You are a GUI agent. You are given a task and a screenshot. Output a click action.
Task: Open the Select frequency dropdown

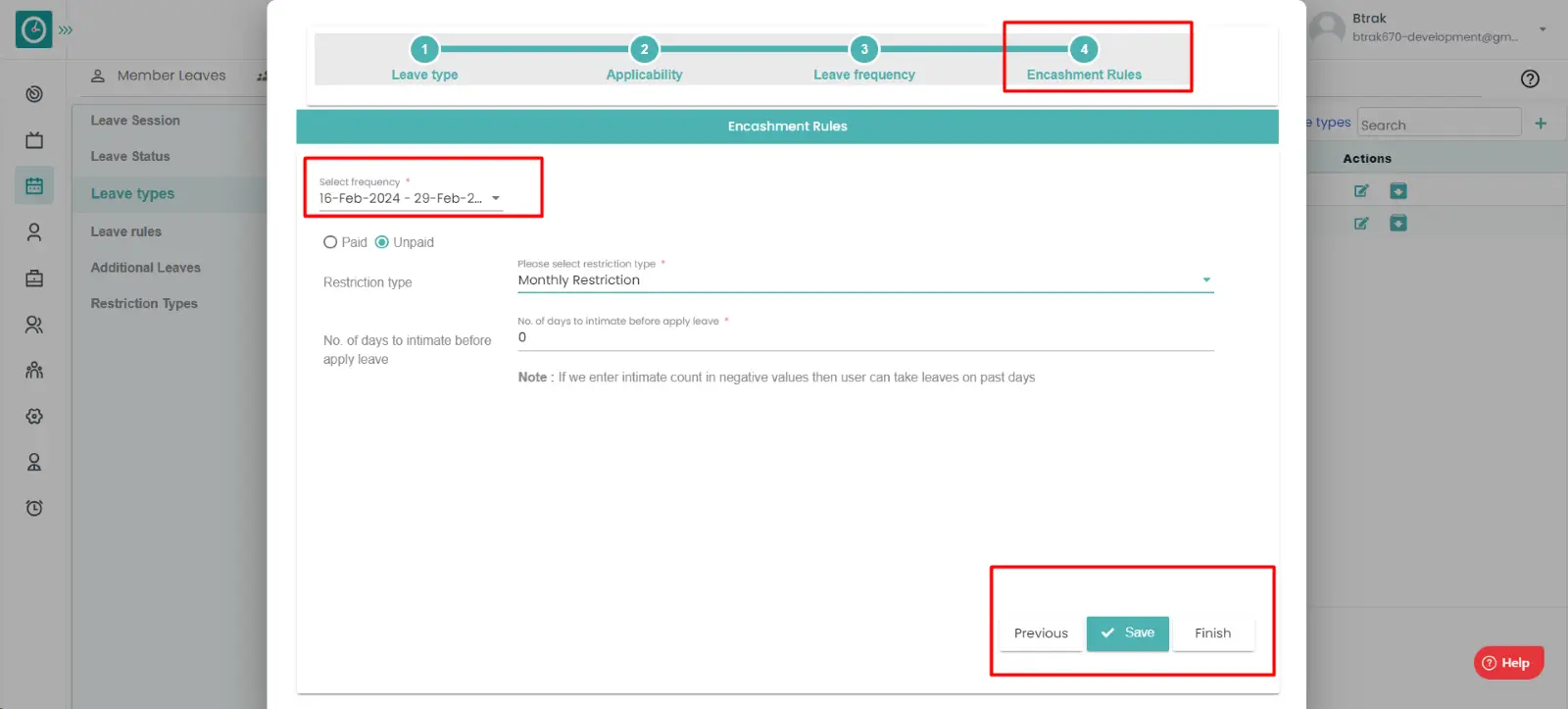click(410, 198)
